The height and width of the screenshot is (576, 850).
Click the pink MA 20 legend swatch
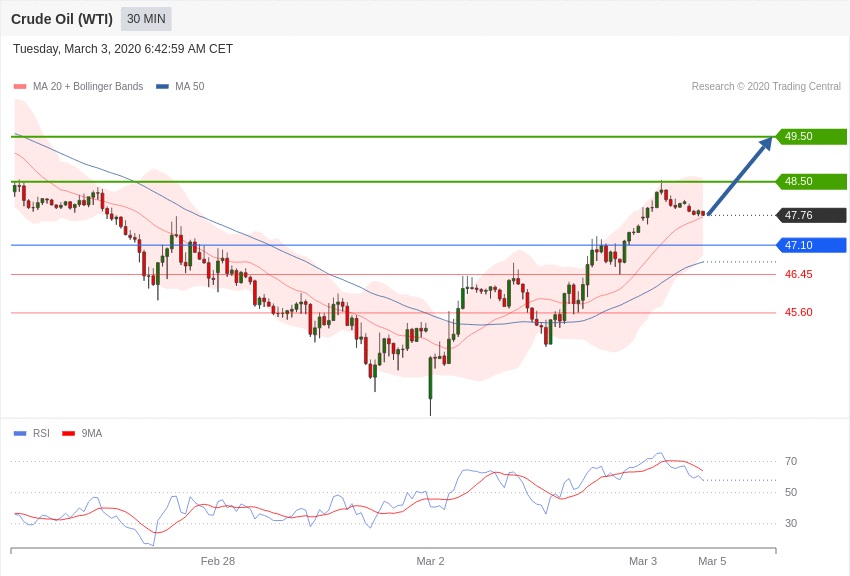click(x=20, y=87)
